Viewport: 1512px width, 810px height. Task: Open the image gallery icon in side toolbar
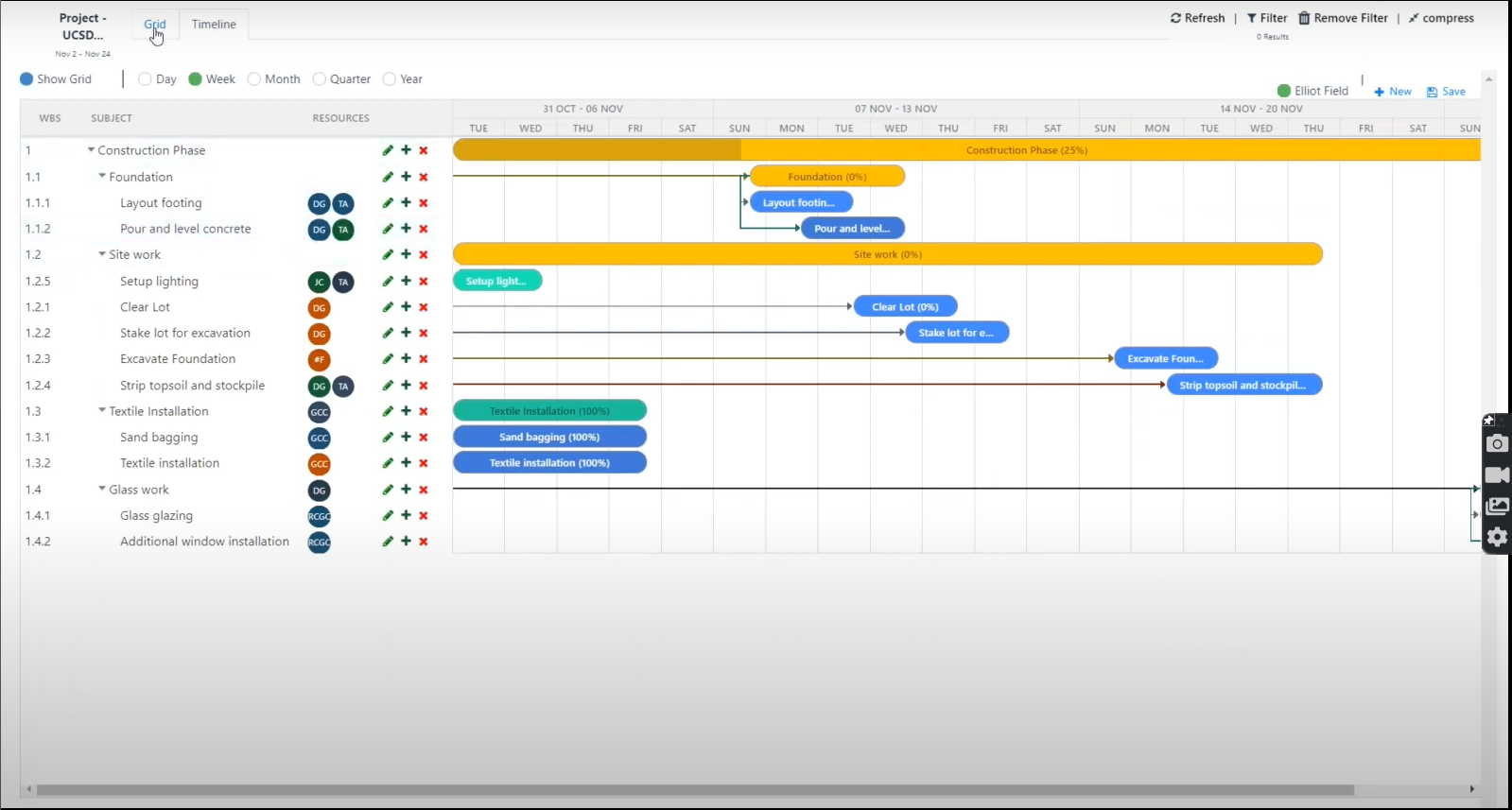tap(1497, 507)
